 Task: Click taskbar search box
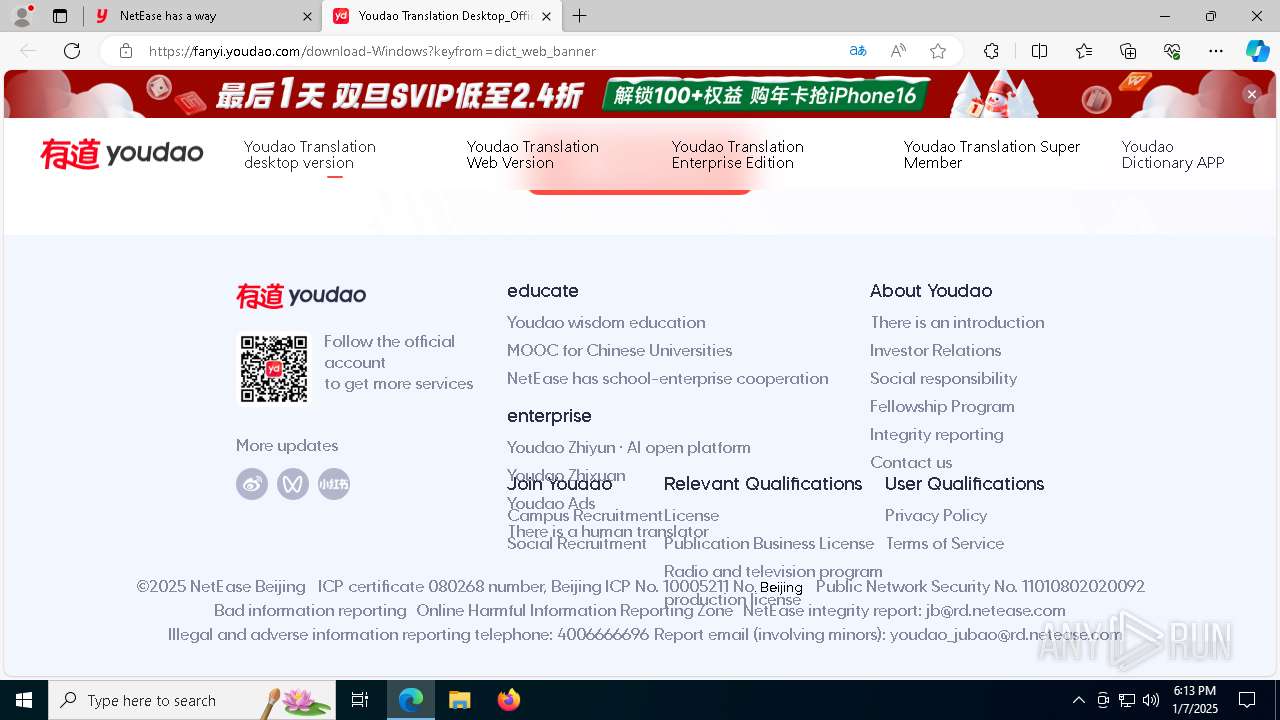pyautogui.click(x=192, y=700)
